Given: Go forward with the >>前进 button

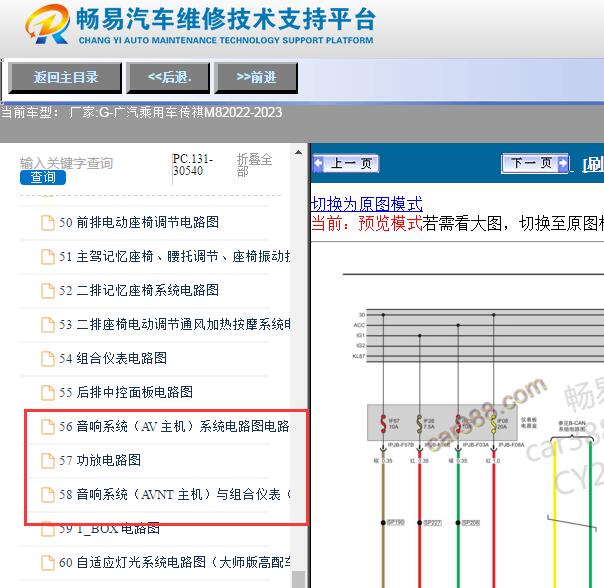Looking at the screenshot, I should point(256,77).
